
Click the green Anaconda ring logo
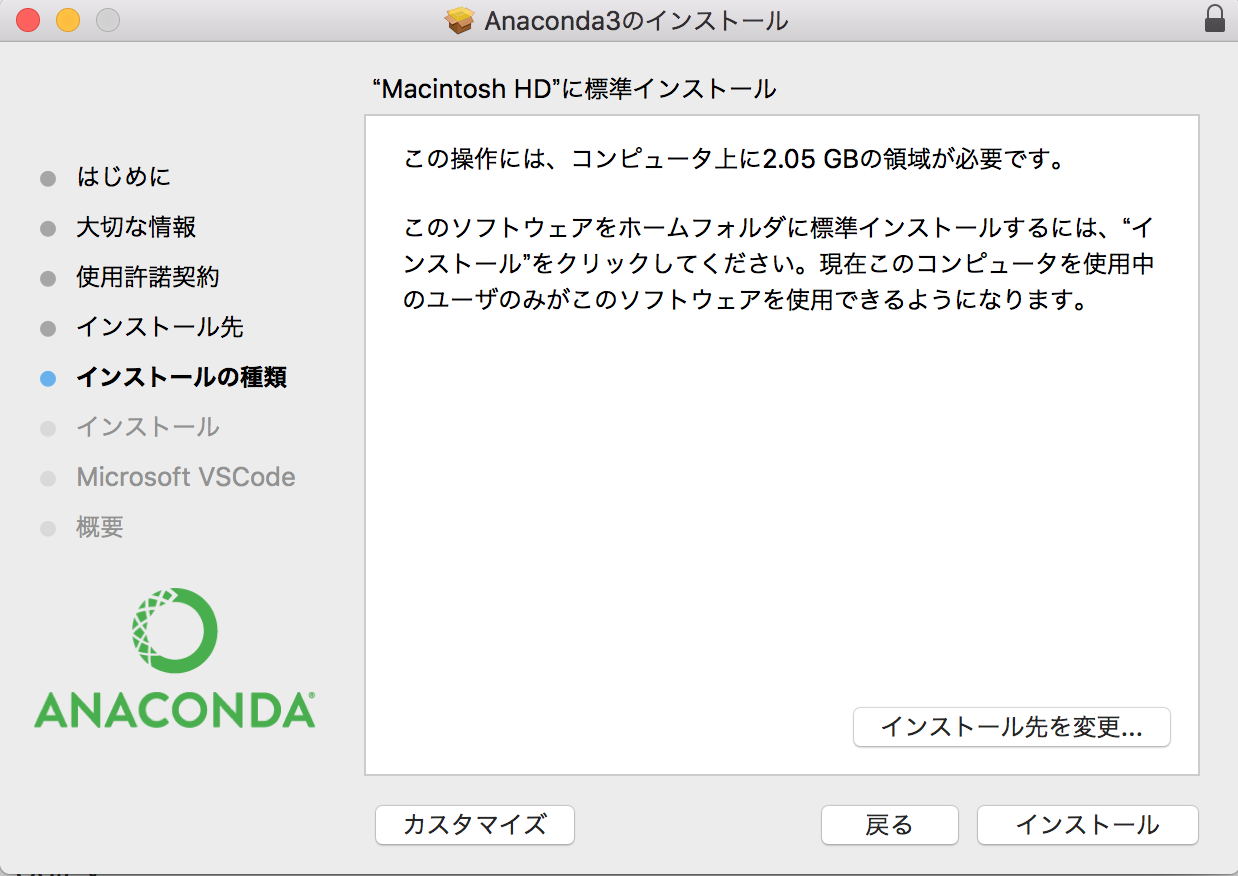[x=174, y=630]
